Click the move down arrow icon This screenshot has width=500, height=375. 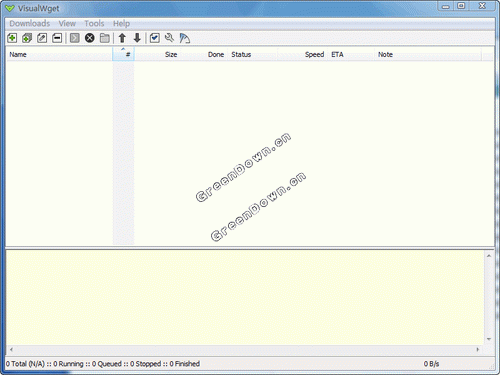pos(137,38)
